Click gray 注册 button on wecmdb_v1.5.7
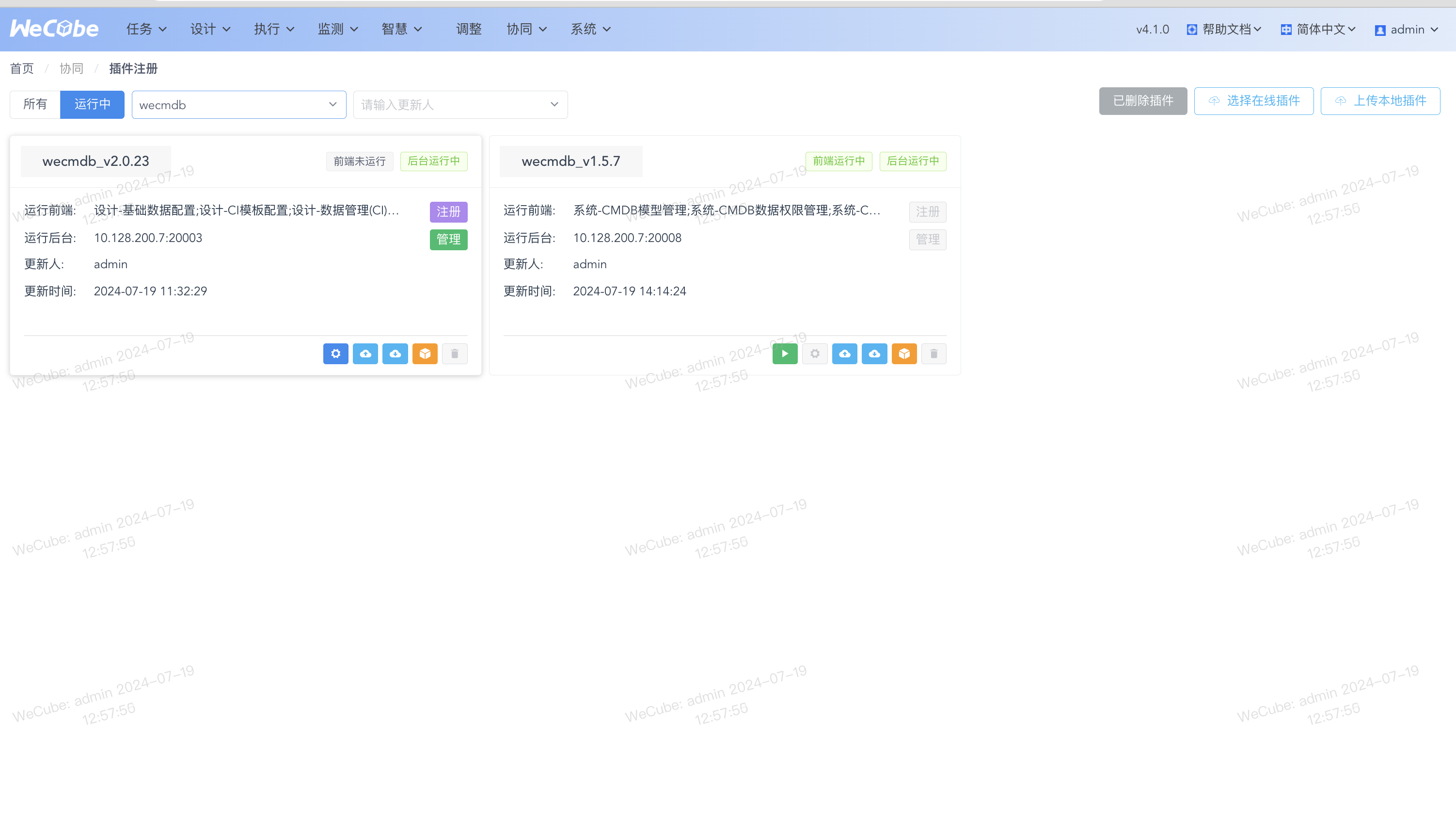 point(928,211)
